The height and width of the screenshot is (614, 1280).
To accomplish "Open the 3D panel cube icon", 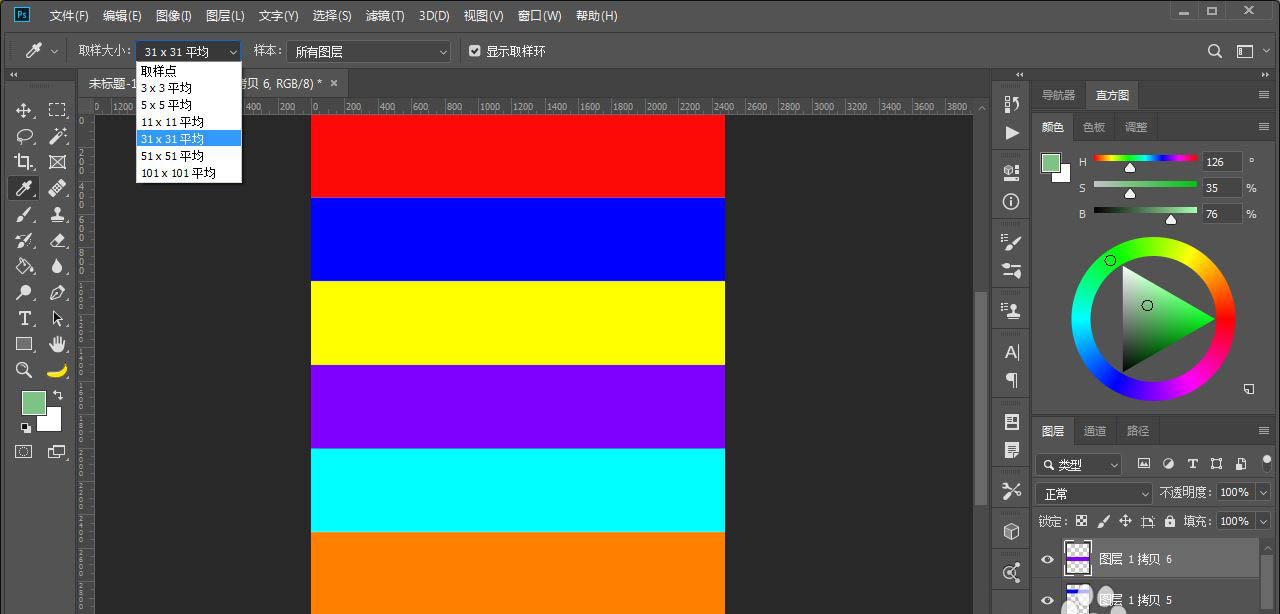I will pyautogui.click(x=1011, y=531).
